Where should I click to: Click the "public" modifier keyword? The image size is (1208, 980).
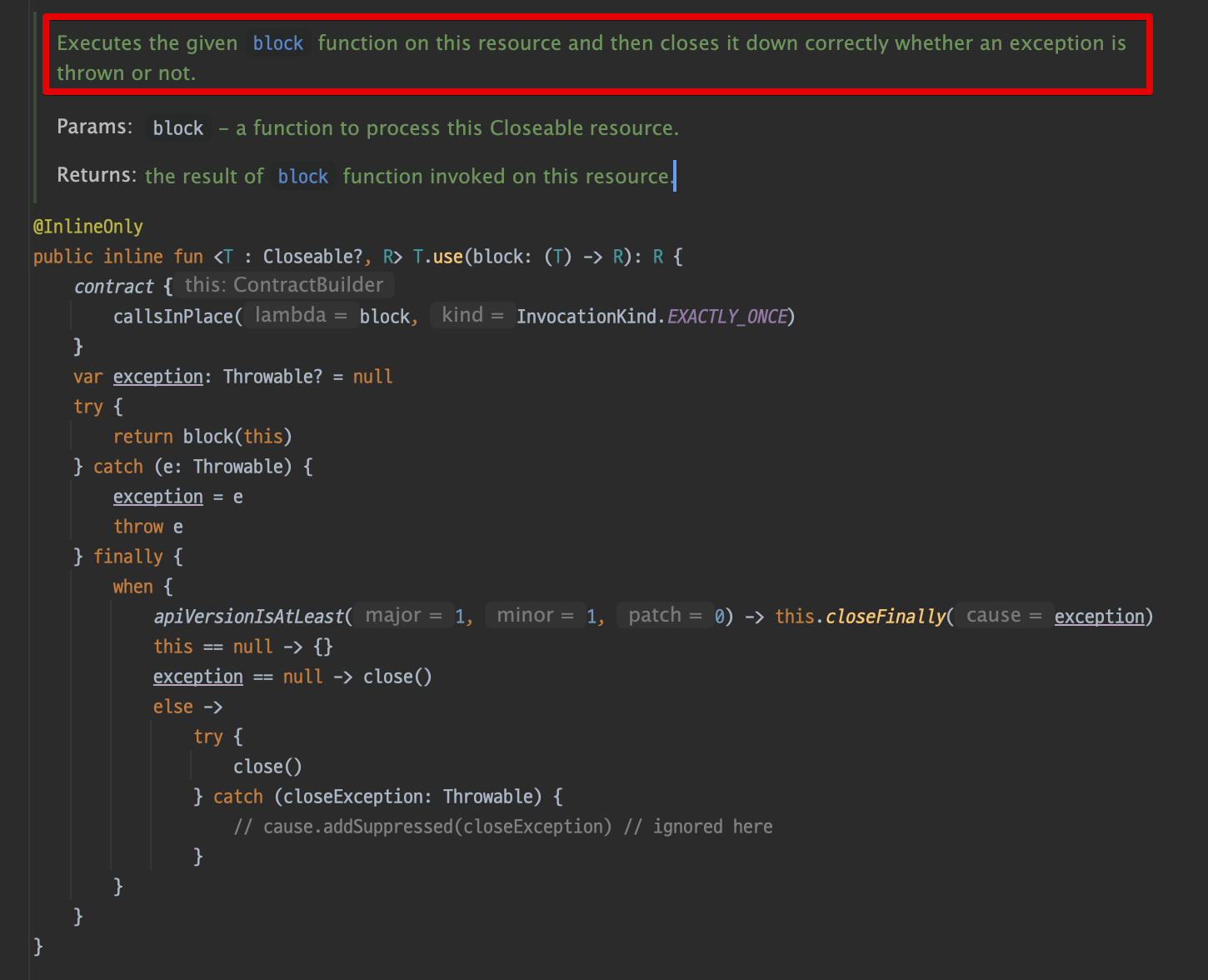63,257
